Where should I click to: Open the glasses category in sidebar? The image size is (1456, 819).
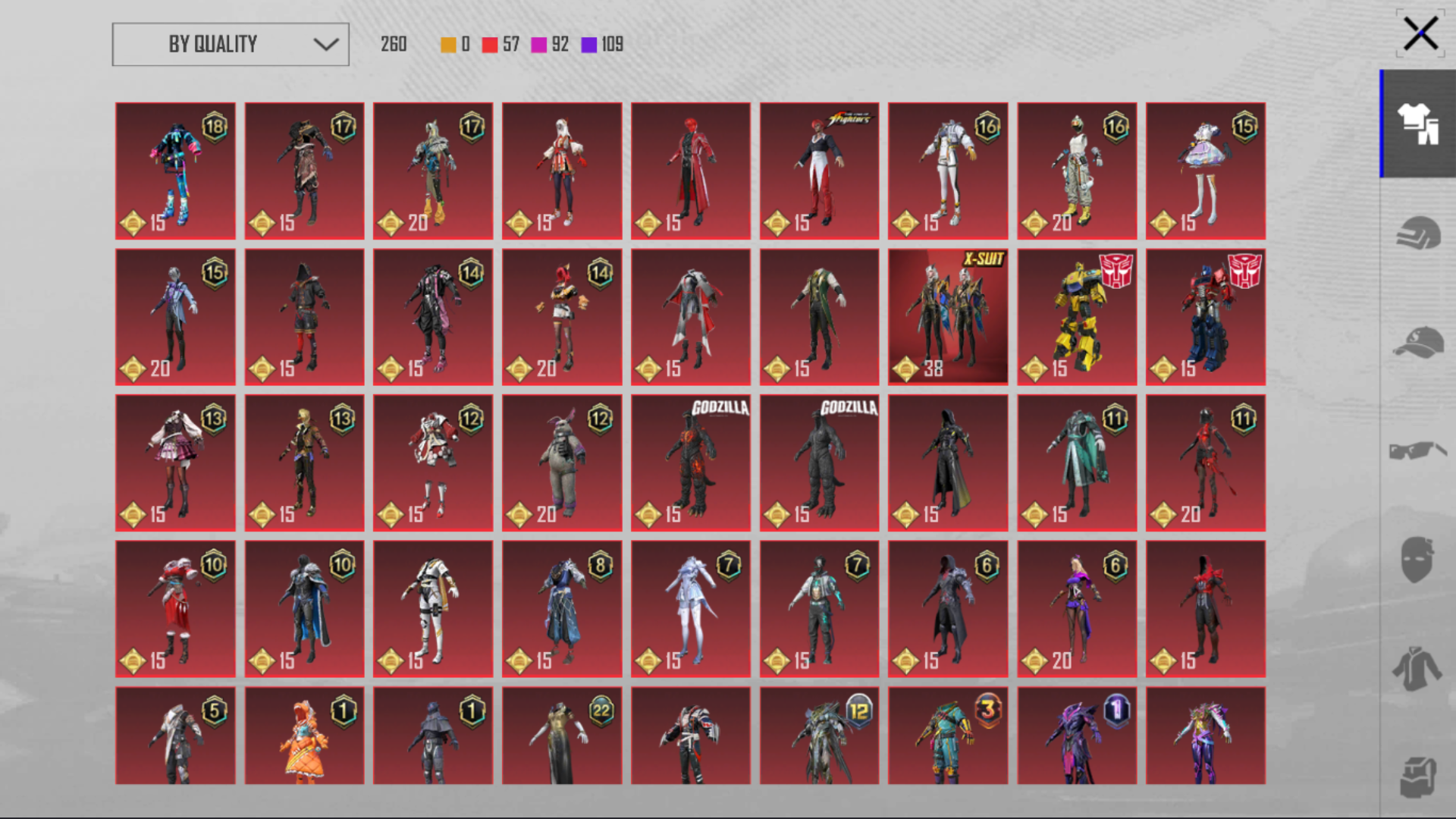[1418, 450]
